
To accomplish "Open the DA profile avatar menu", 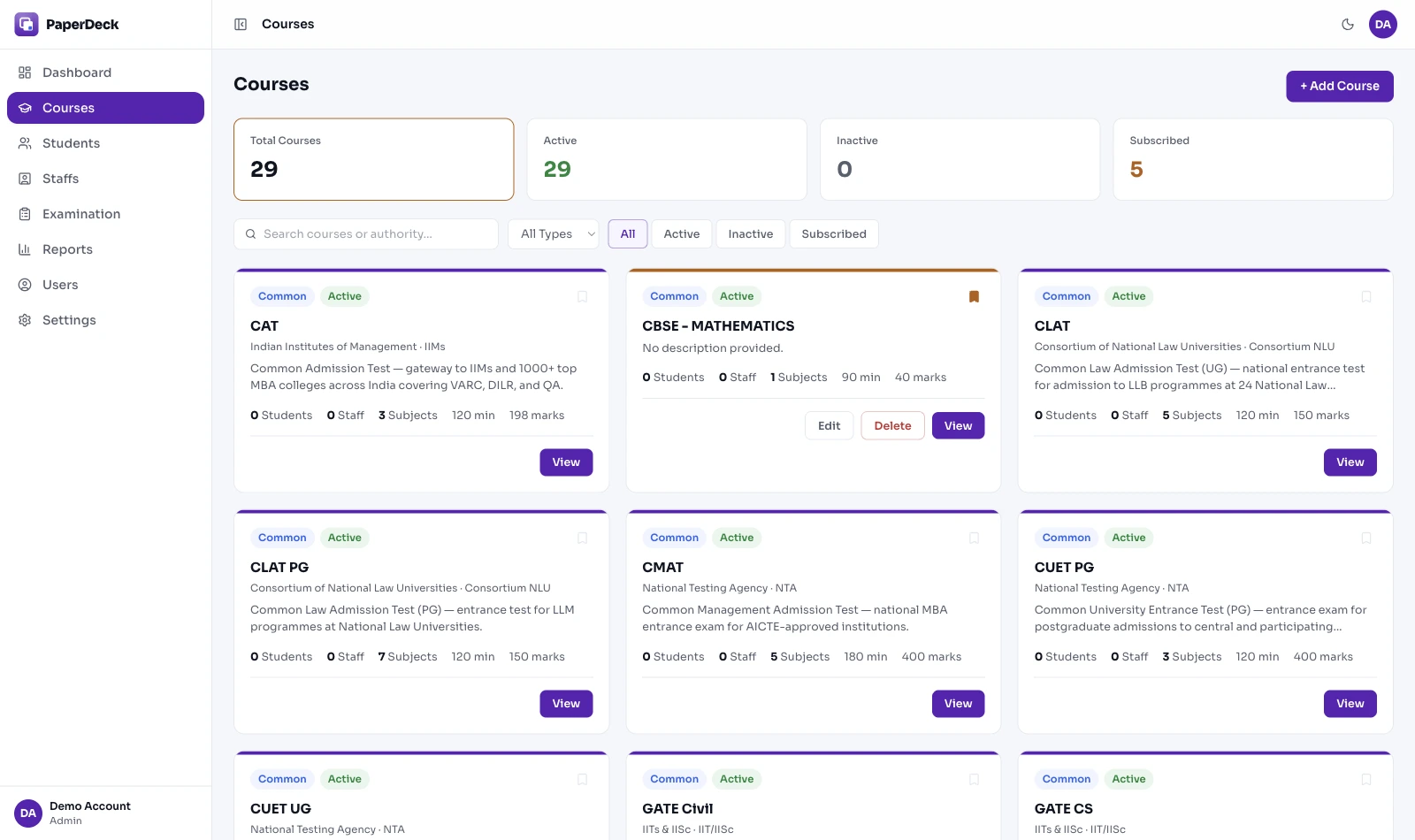I will (x=1383, y=24).
